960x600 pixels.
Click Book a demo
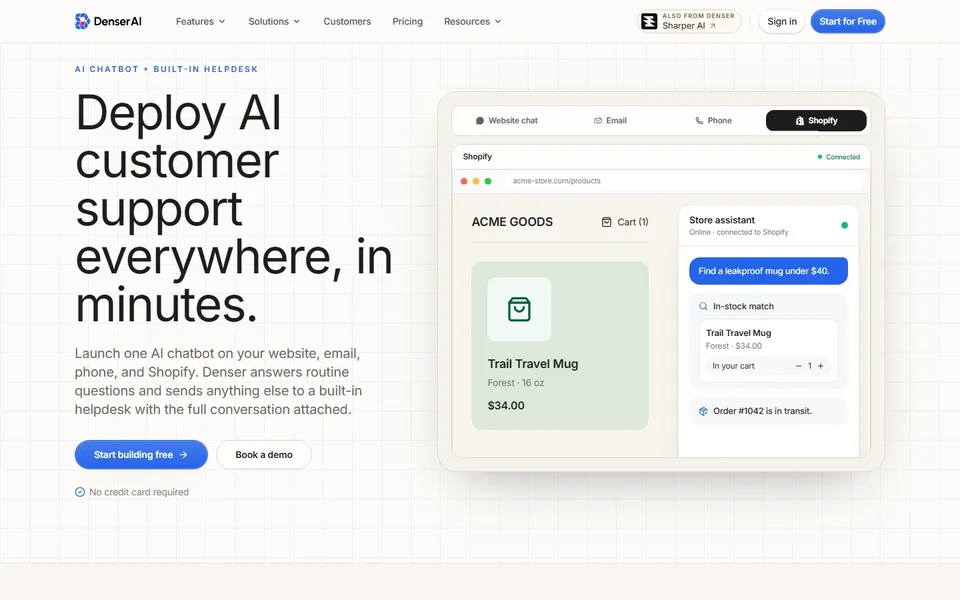click(x=264, y=454)
